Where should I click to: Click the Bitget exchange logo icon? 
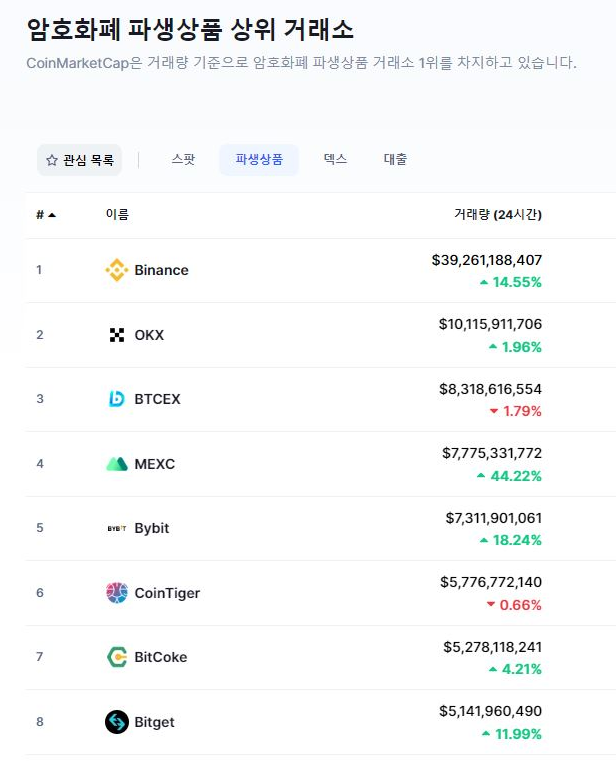coord(117,722)
